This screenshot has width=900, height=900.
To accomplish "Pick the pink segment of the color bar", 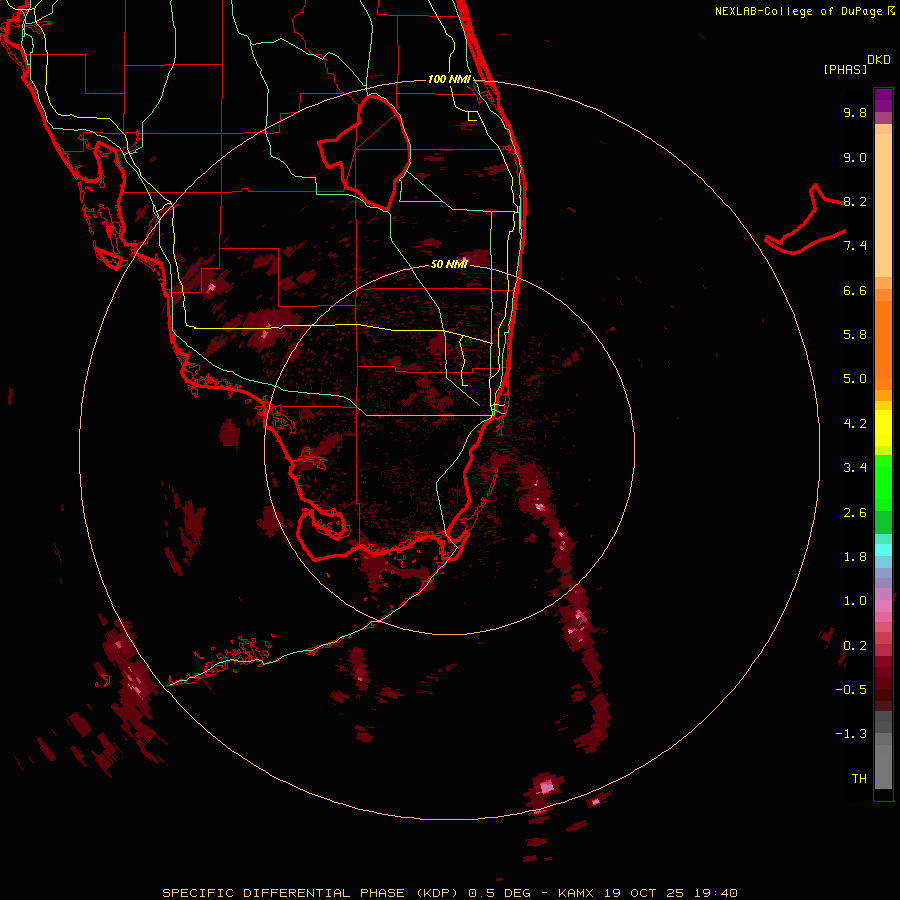I will coord(883,606).
